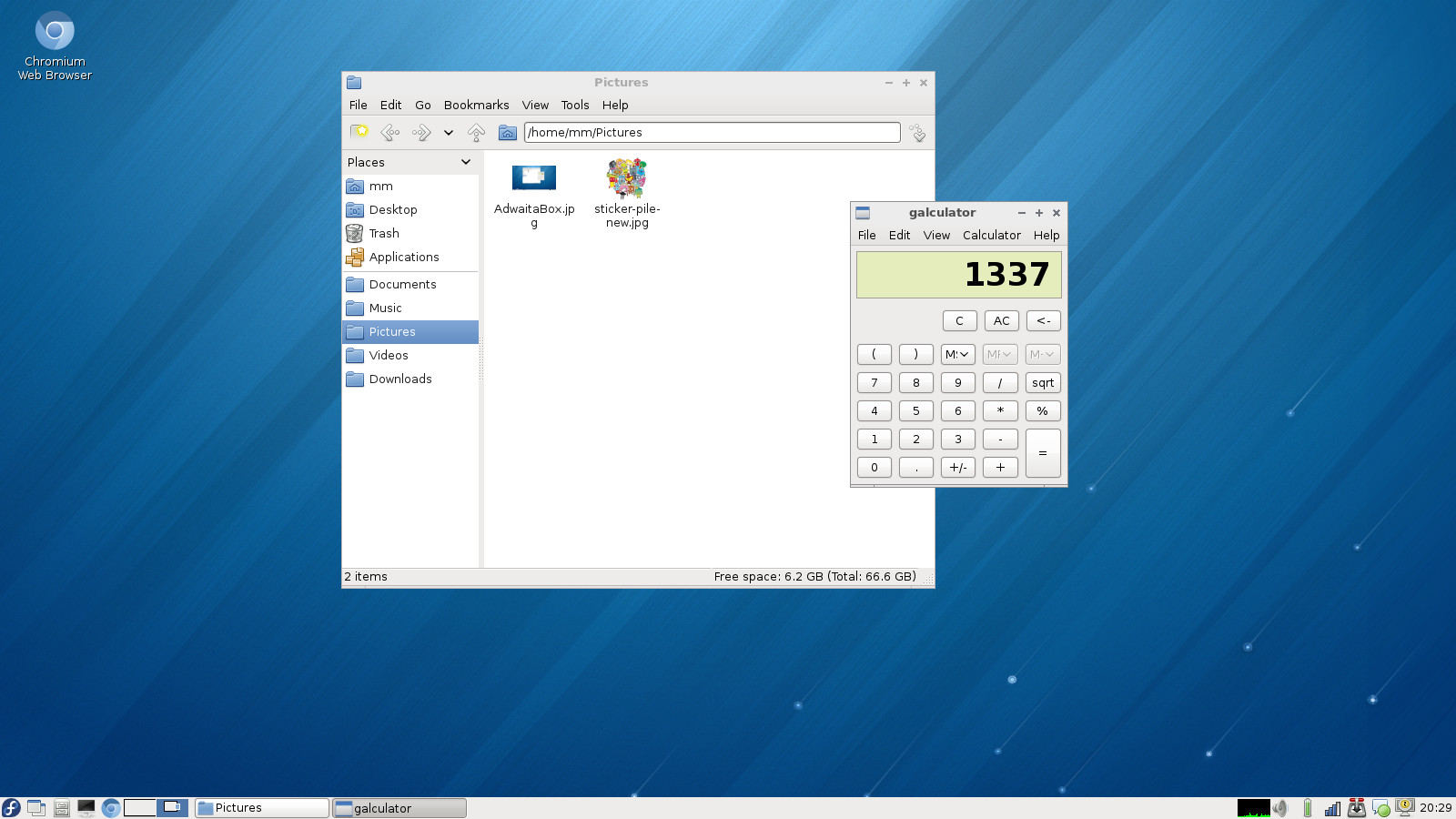Open Applications in the Places sidebar
The image size is (1456, 819).
coord(411,257)
